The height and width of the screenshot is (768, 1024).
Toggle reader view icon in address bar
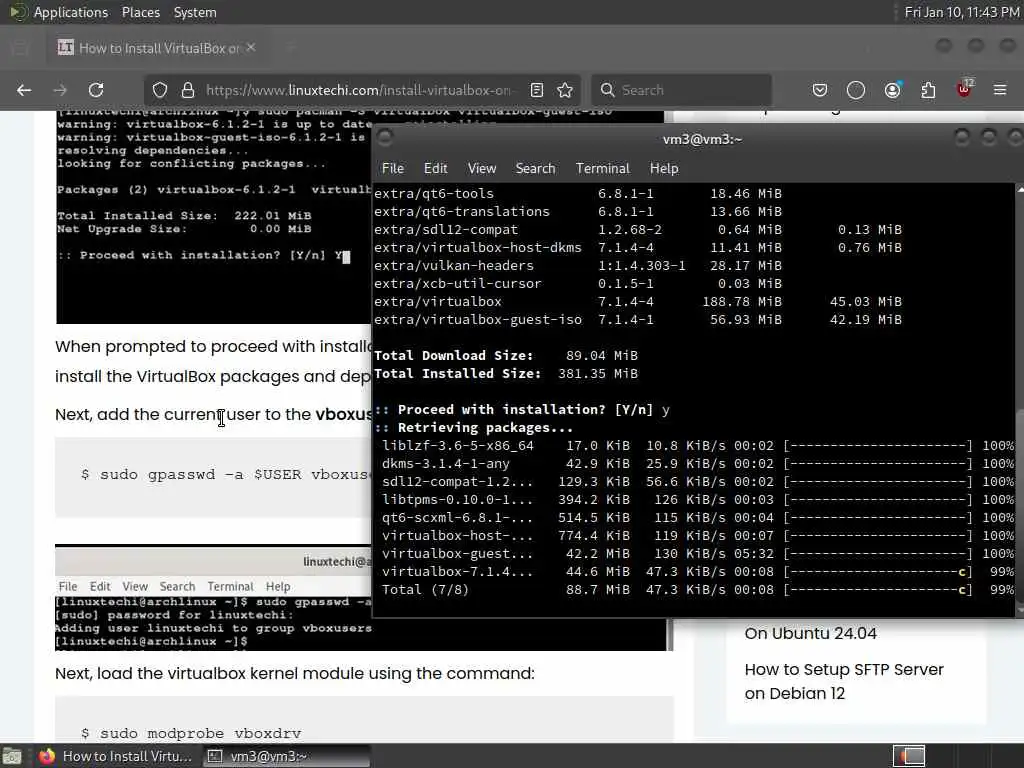click(537, 90)
